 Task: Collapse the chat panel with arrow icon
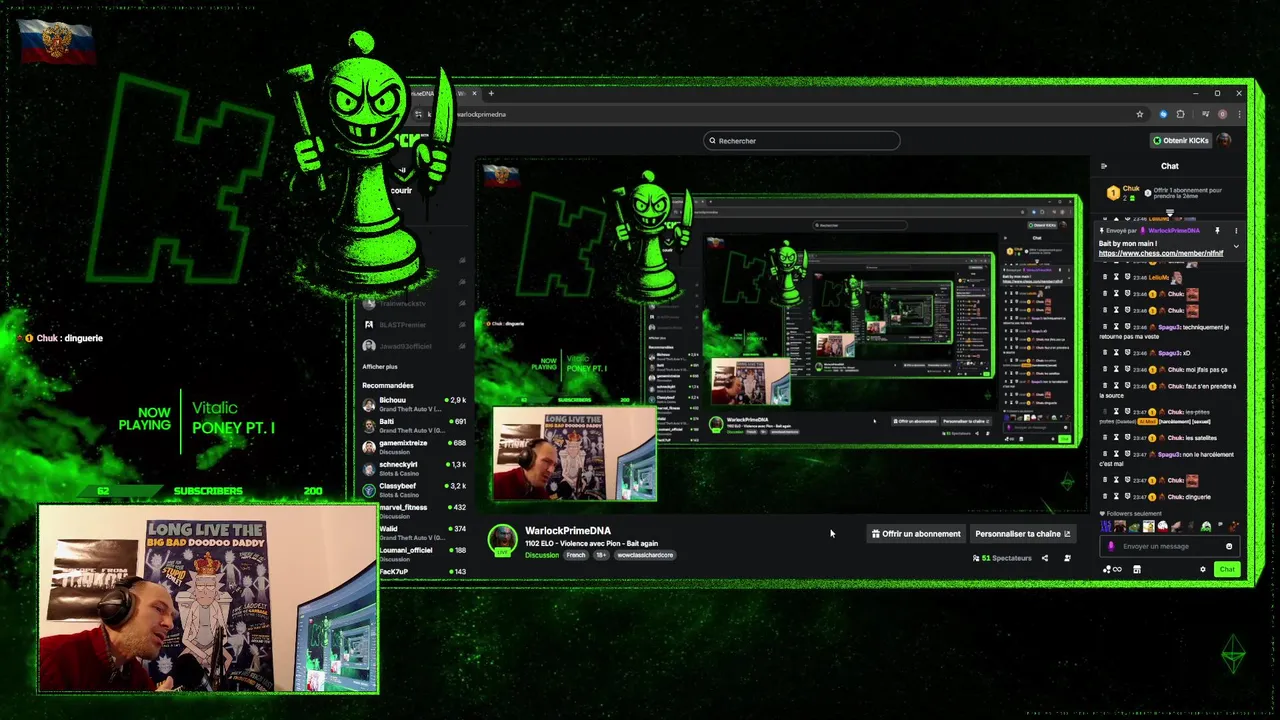point(1104,166)
